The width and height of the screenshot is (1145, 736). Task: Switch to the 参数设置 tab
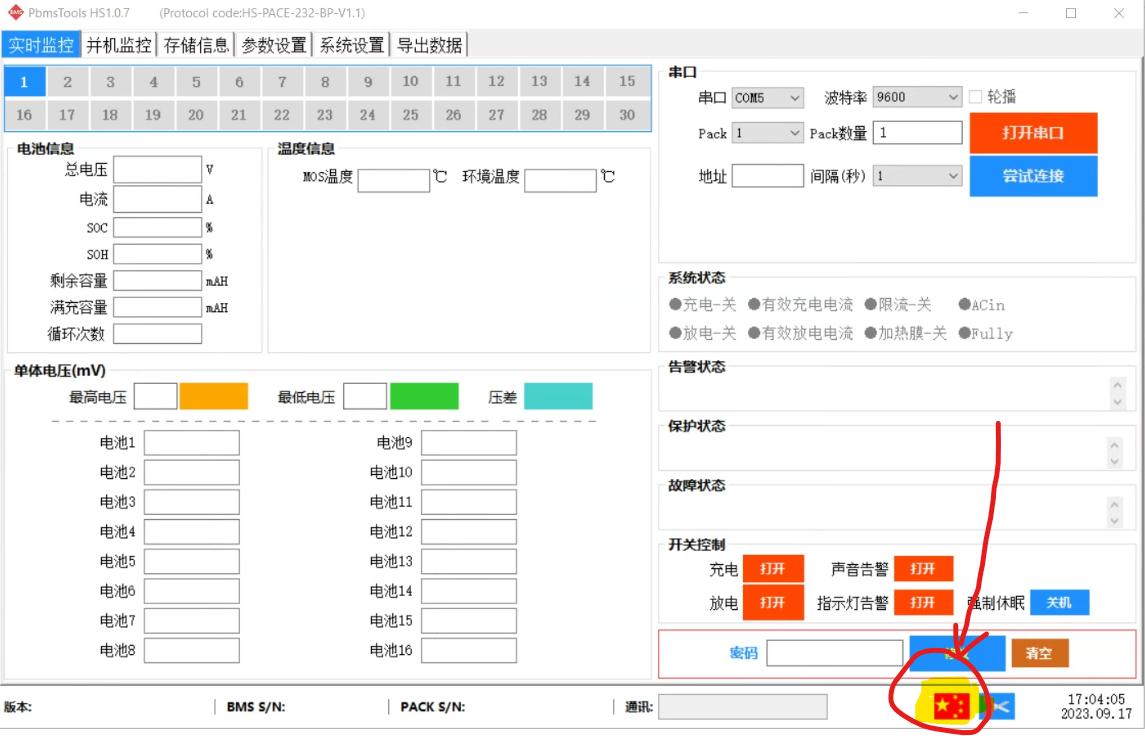274,45
